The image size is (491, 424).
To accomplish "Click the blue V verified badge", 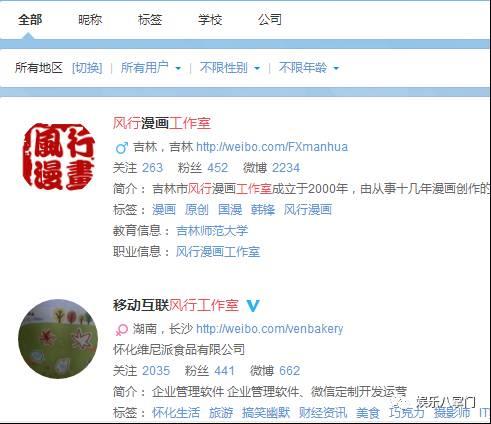I will [253, 305].
